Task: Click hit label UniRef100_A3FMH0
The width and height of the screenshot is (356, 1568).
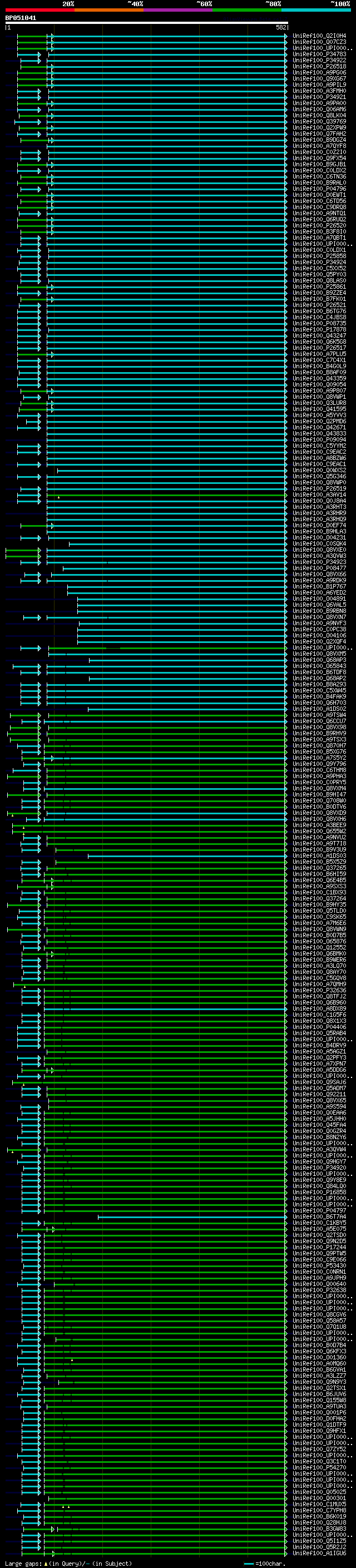Action: (x=319, y=91)
